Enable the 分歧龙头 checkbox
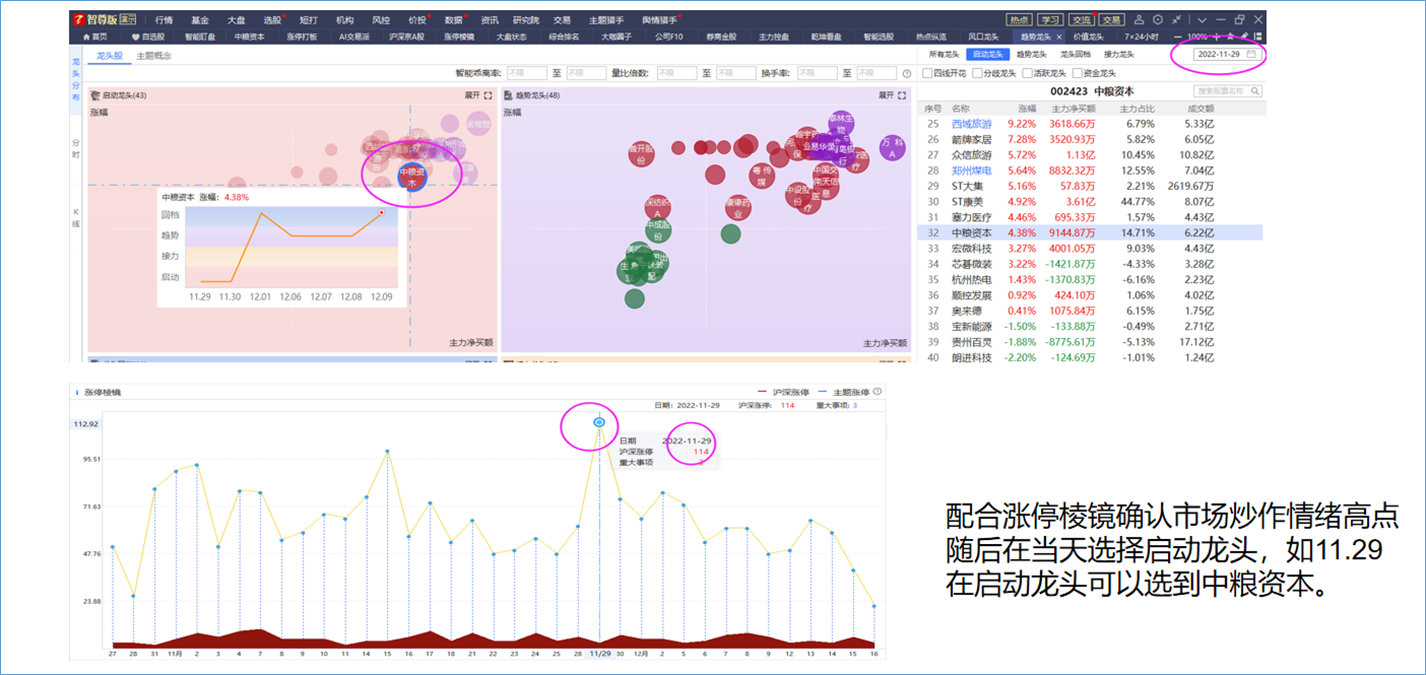The image size is (1426, 675). coord(977,73)
